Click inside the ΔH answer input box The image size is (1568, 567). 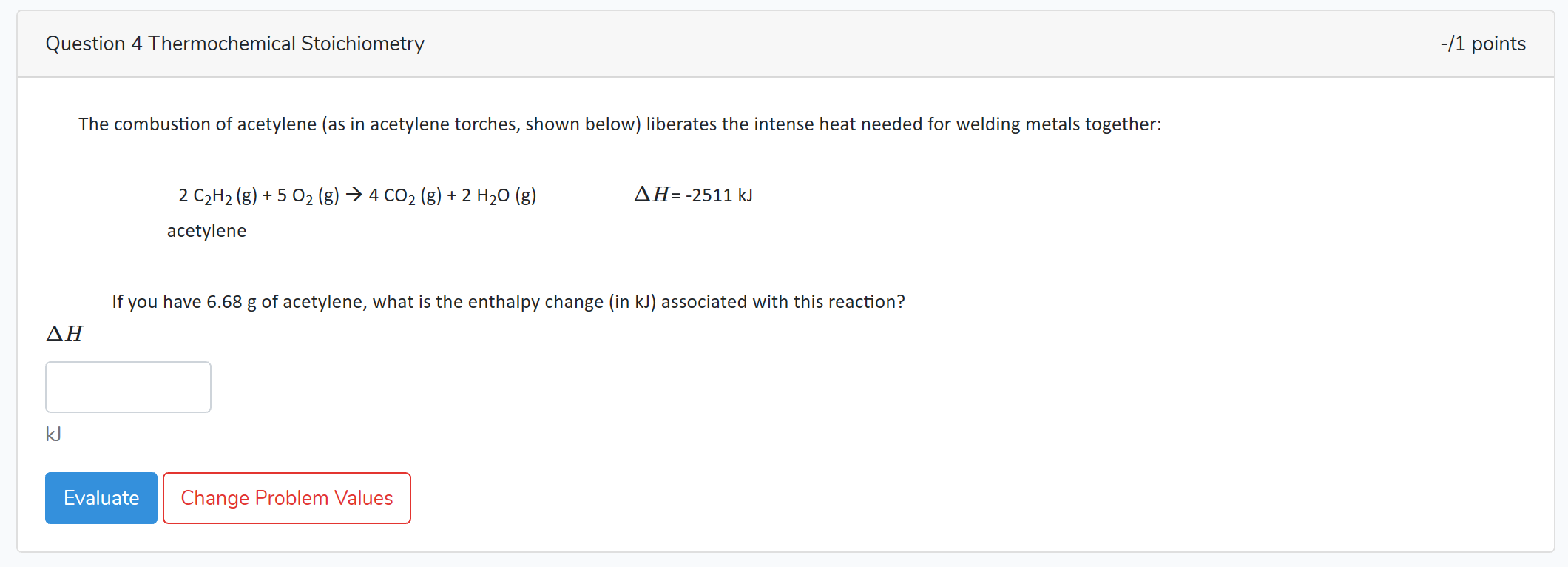127,386
